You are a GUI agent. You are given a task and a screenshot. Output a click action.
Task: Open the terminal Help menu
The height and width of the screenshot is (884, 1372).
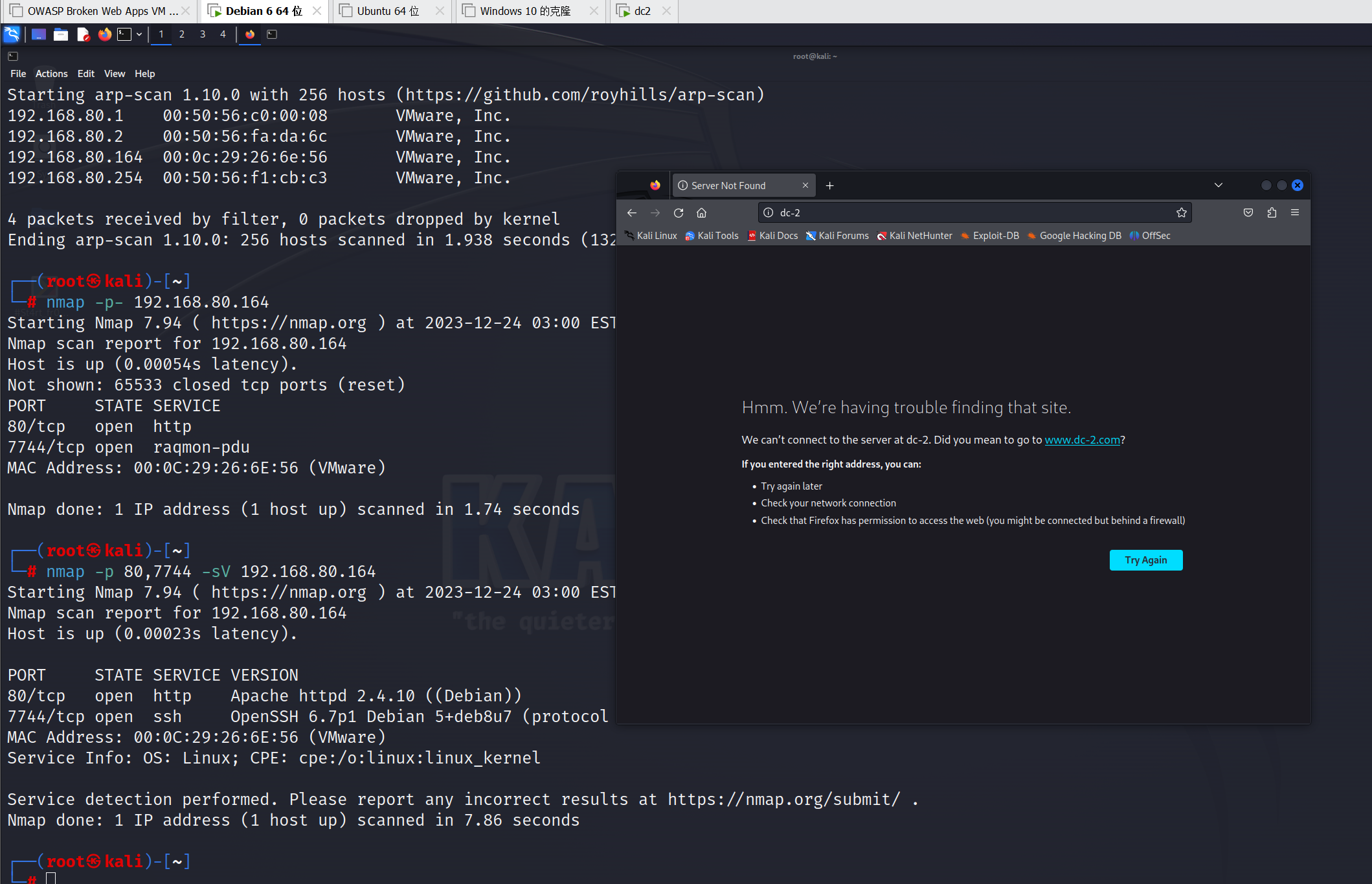(x=145, y=74)
